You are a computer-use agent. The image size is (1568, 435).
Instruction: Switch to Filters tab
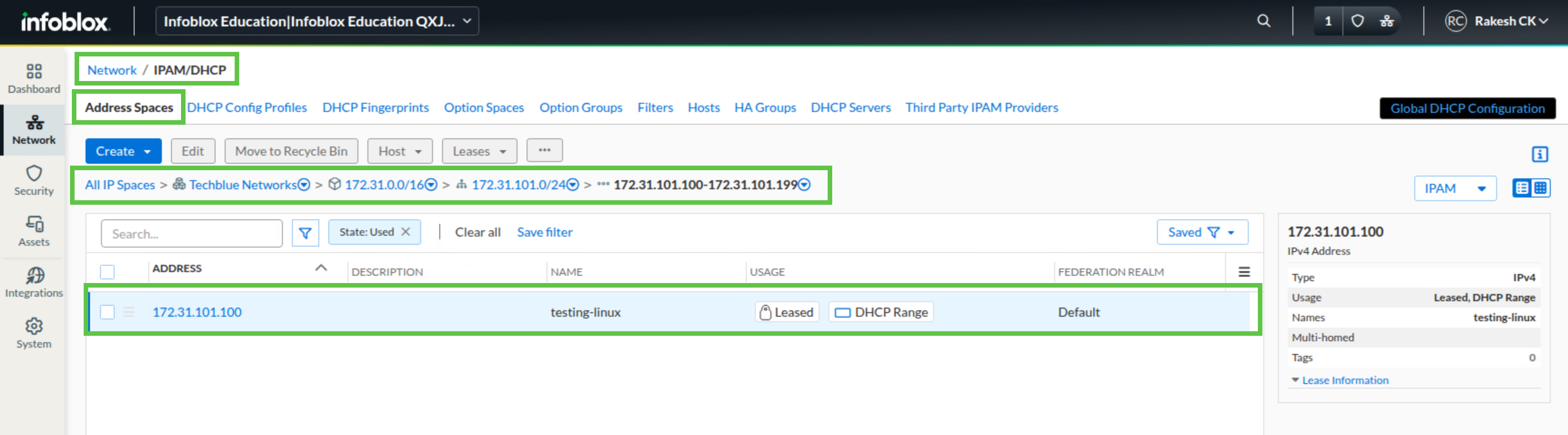coord(655,107)
